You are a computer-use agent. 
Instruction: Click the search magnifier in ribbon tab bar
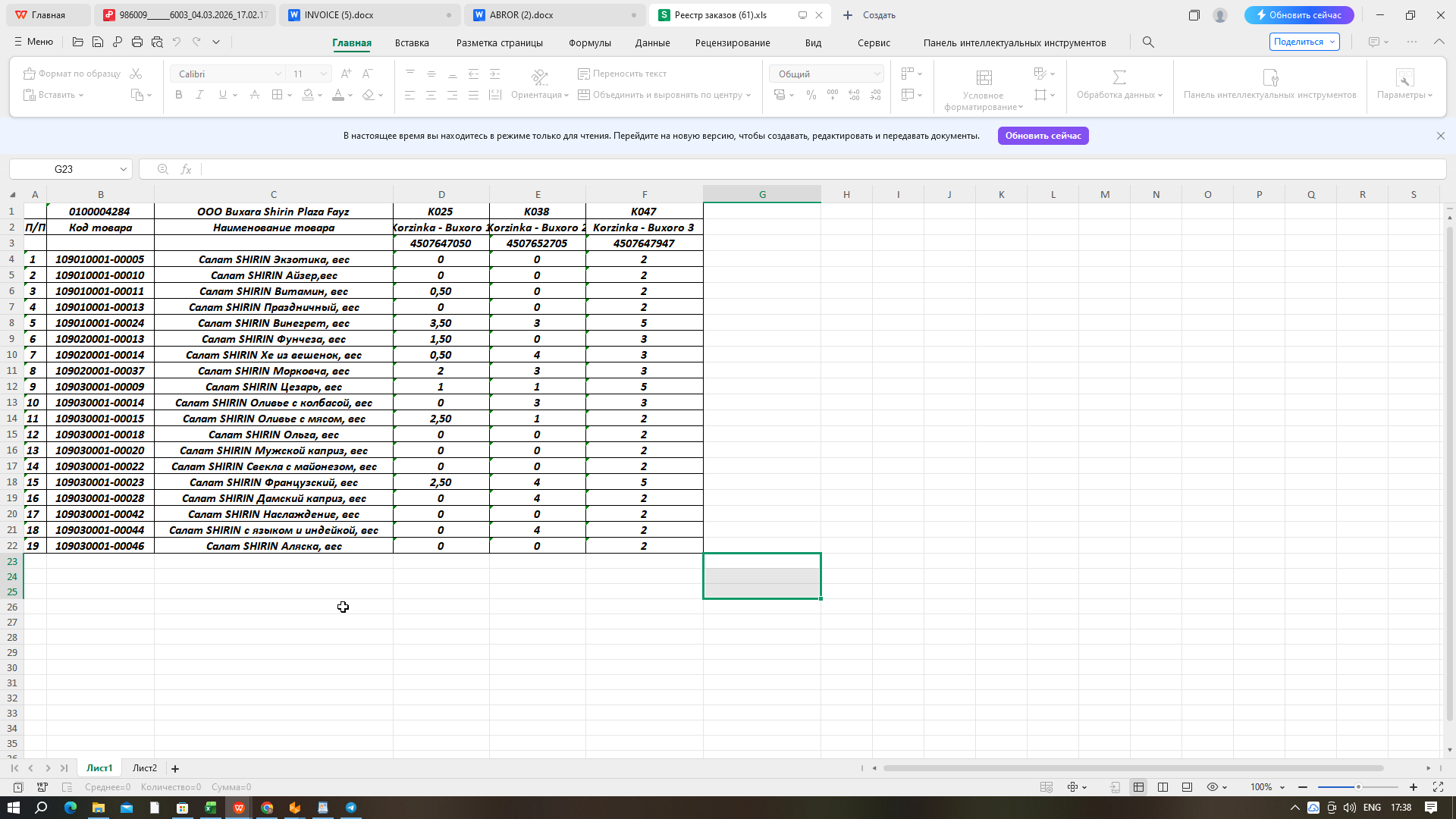pyautogui.click(x=1148, y=42)
